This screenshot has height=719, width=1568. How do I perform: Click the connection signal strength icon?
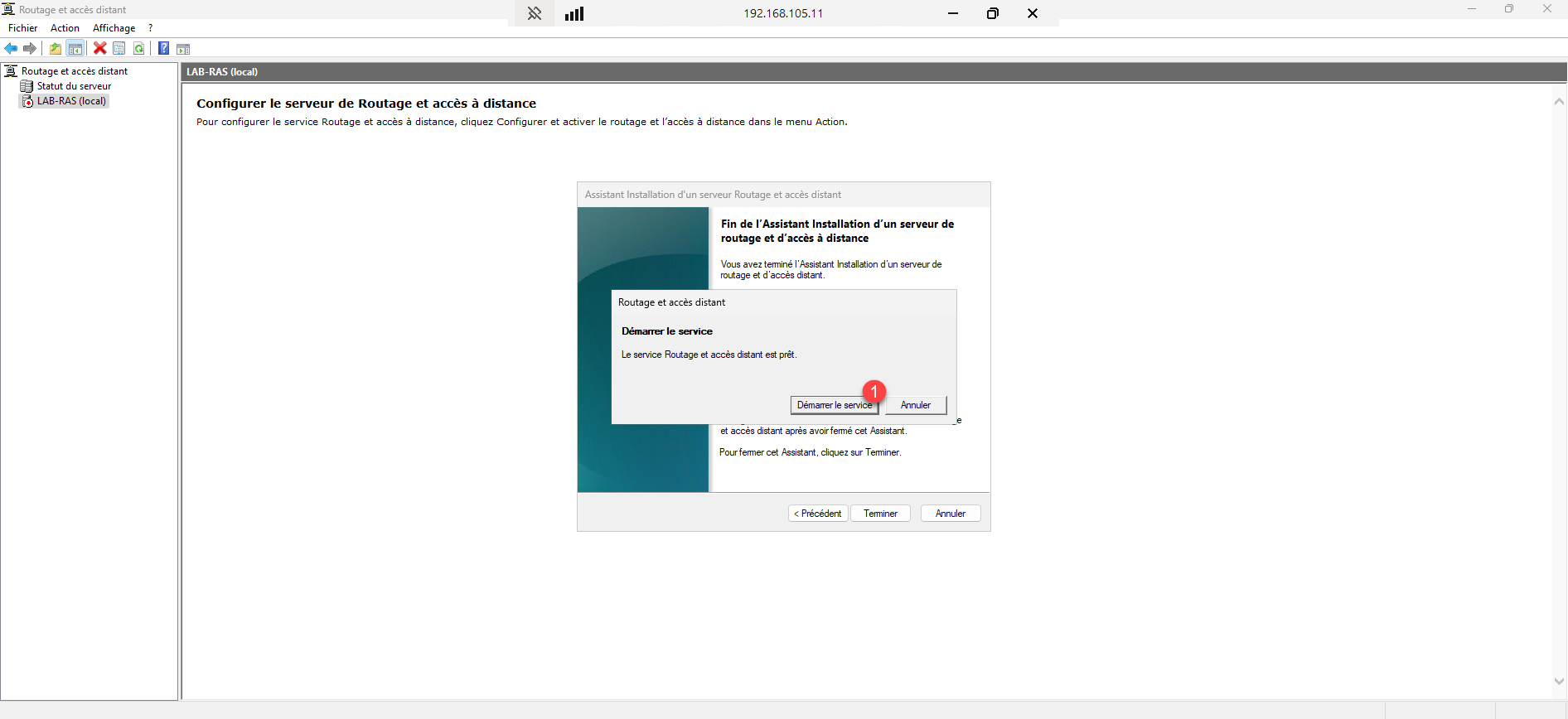point(574,13)
